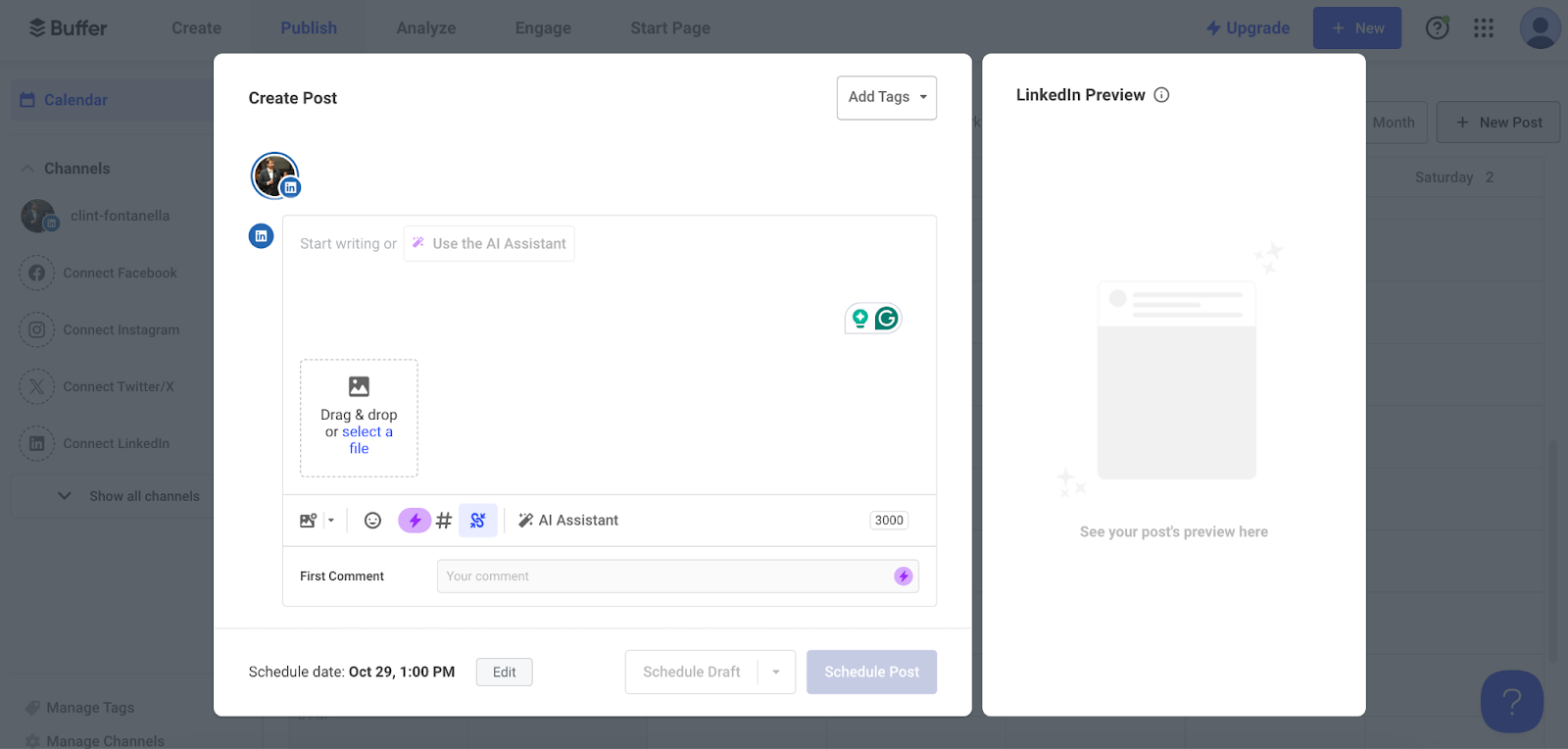
Task: Open the help question mark icon
Action: [1438, 28]
